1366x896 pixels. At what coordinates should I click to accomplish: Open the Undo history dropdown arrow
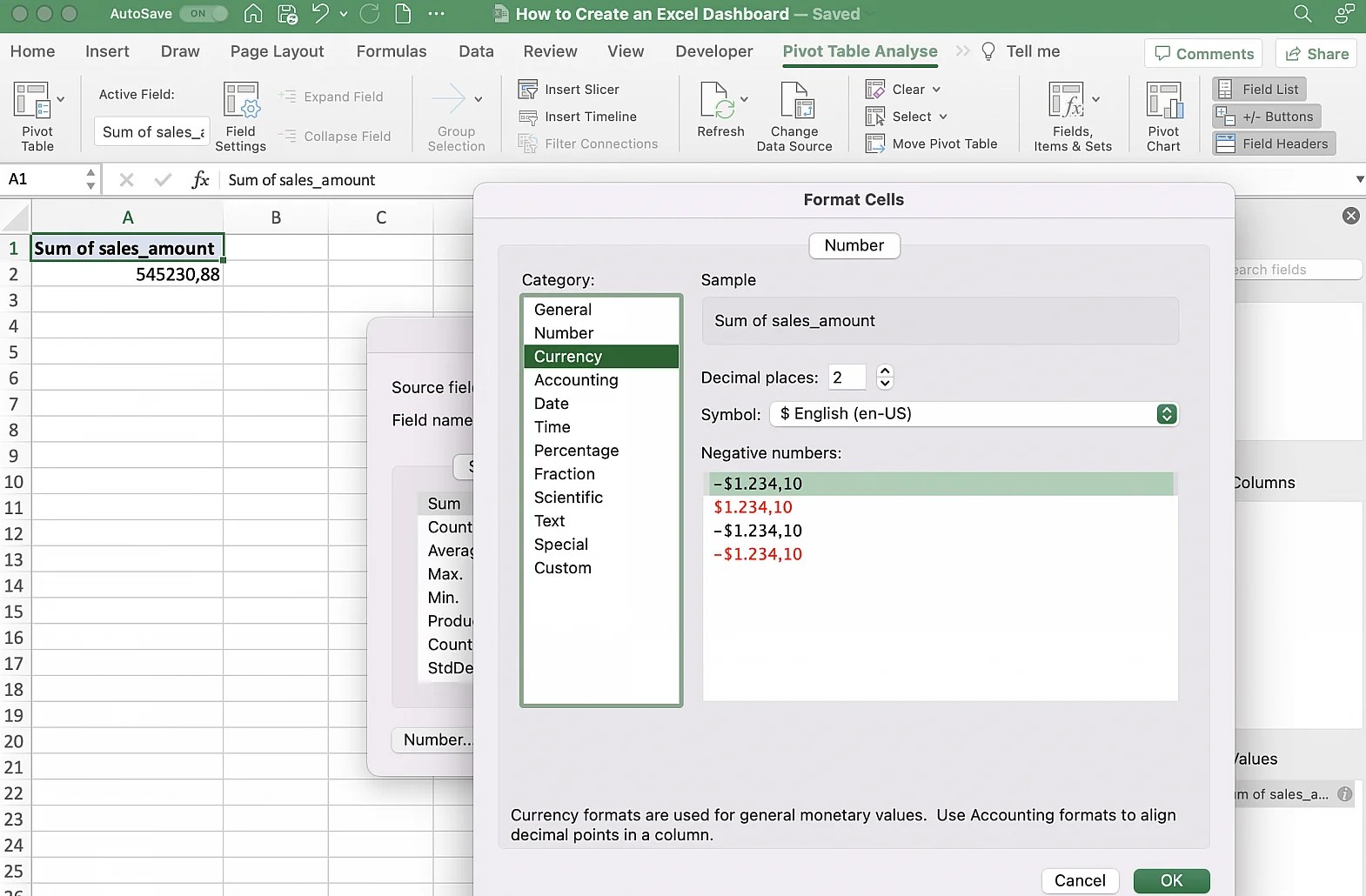pyautogui.click(x=344, y=14)
